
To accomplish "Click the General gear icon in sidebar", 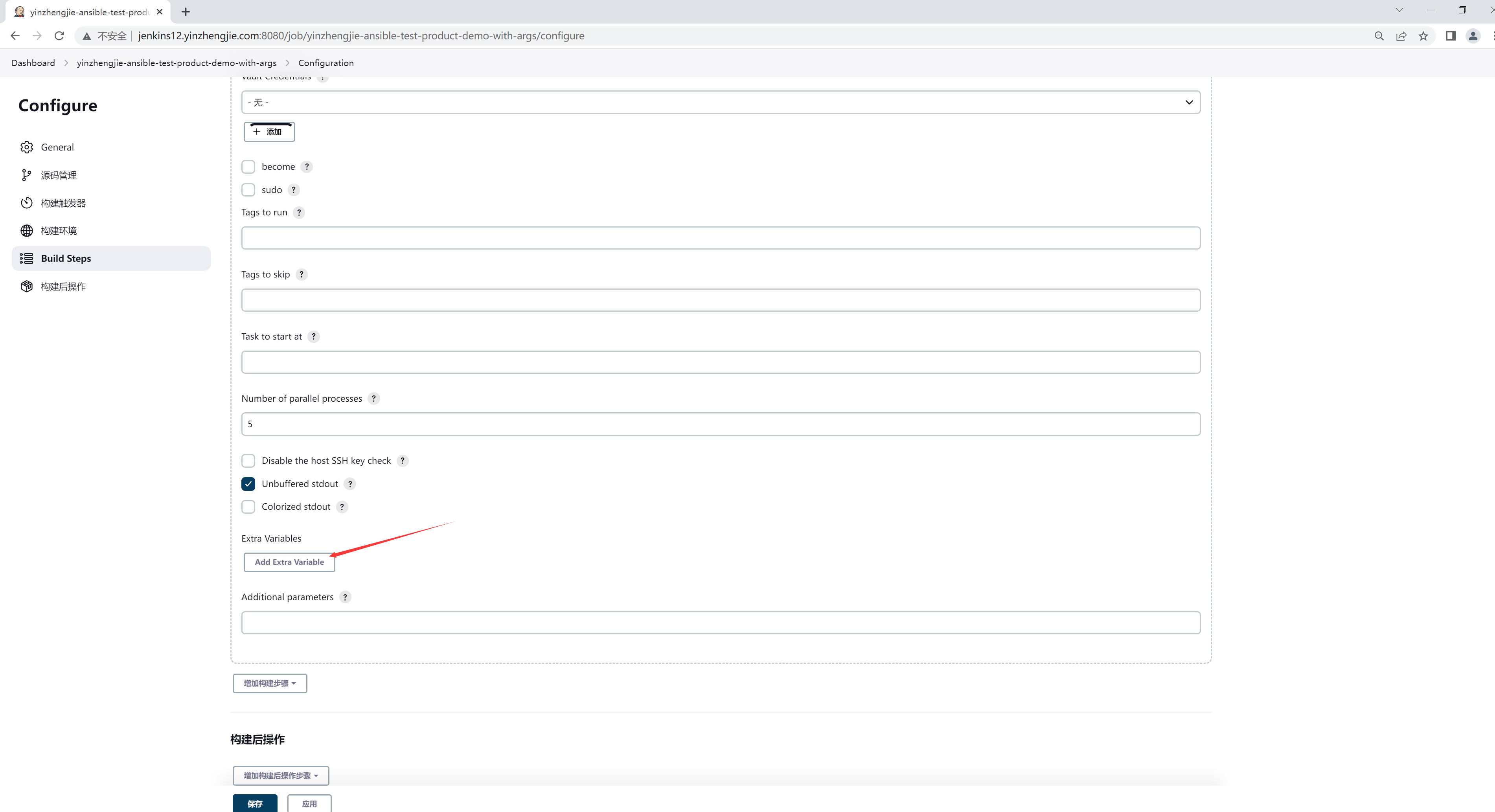I will [27, 147].
